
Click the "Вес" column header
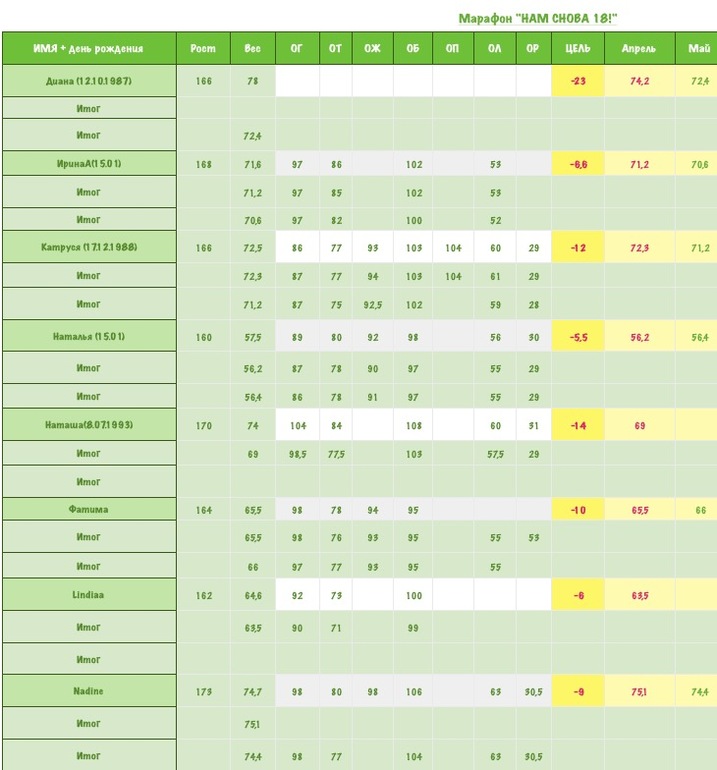[252, 48]
